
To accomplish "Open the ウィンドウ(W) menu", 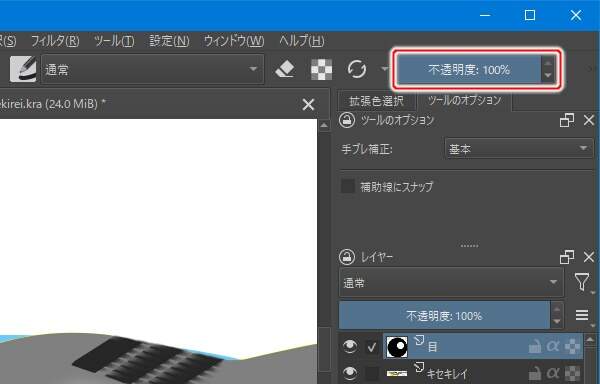I will point(234,41).
